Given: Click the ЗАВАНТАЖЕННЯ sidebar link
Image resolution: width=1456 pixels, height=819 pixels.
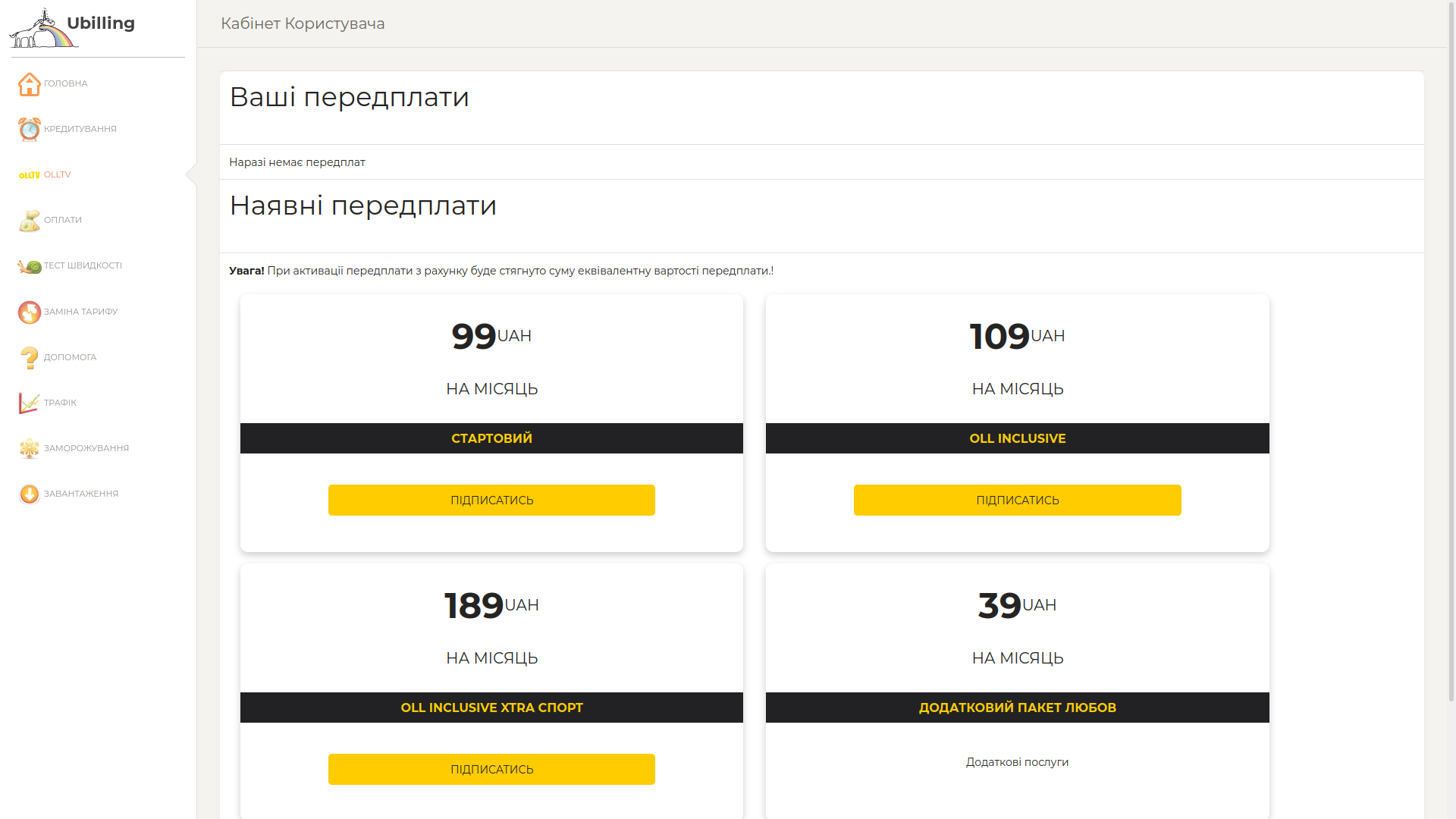Looking at the screenshot, I should tap(81, 494).
